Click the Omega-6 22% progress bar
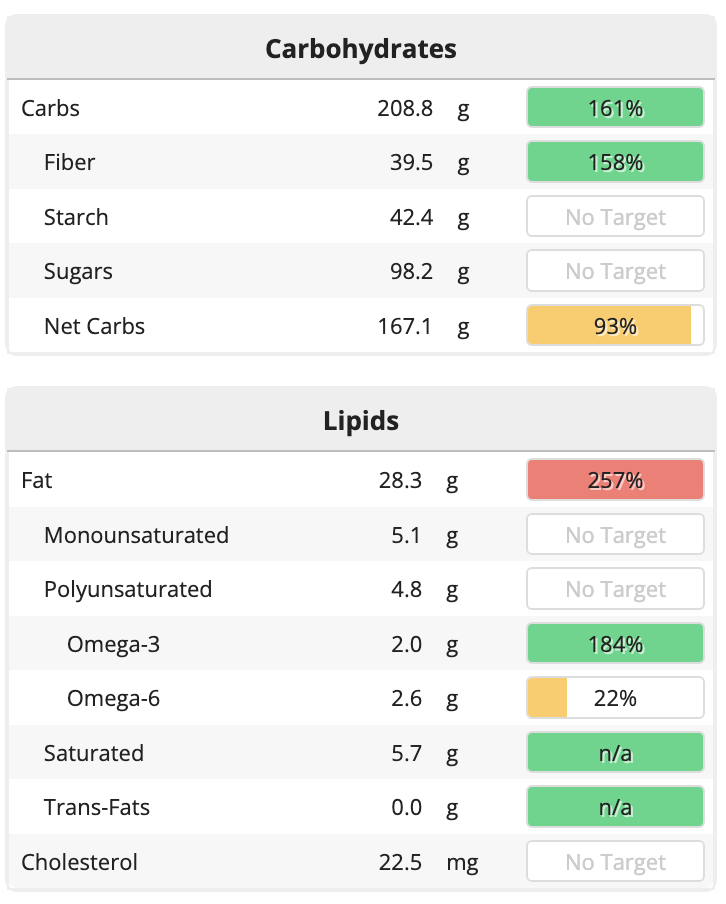Screen dimensions: 726x904 (615, 698)
